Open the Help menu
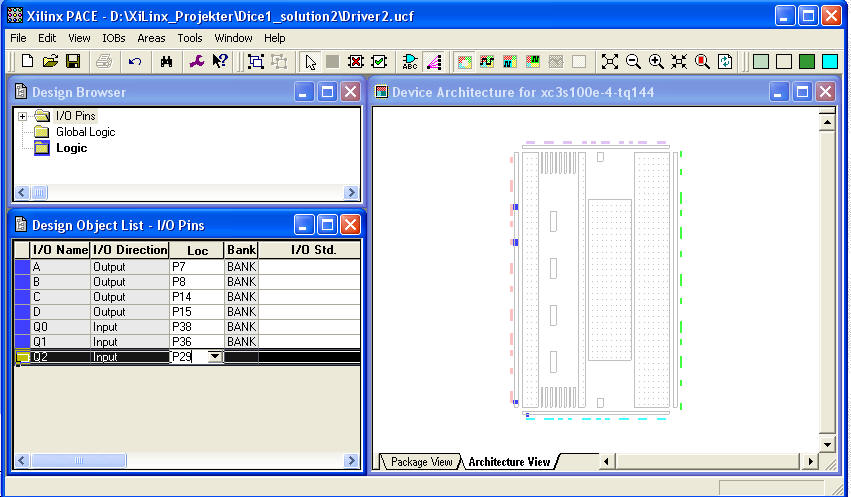Viewport: 851px width, 497px height. pos(275,38)
